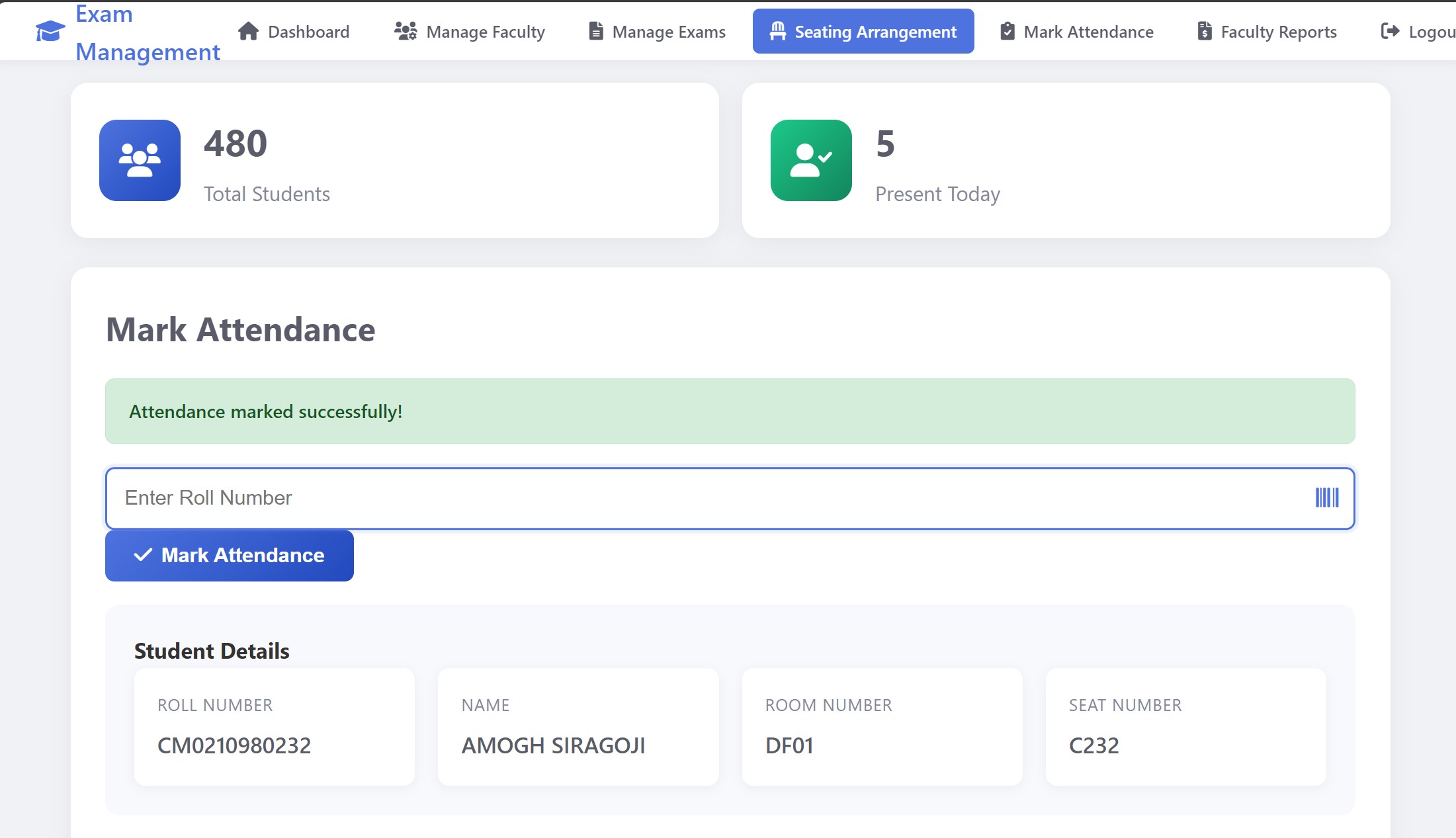Image resolution: width=1456 pixels, height=838 pixels.
Task: Open Faculty Reports from the navbar
Action: pos(1278,32)
